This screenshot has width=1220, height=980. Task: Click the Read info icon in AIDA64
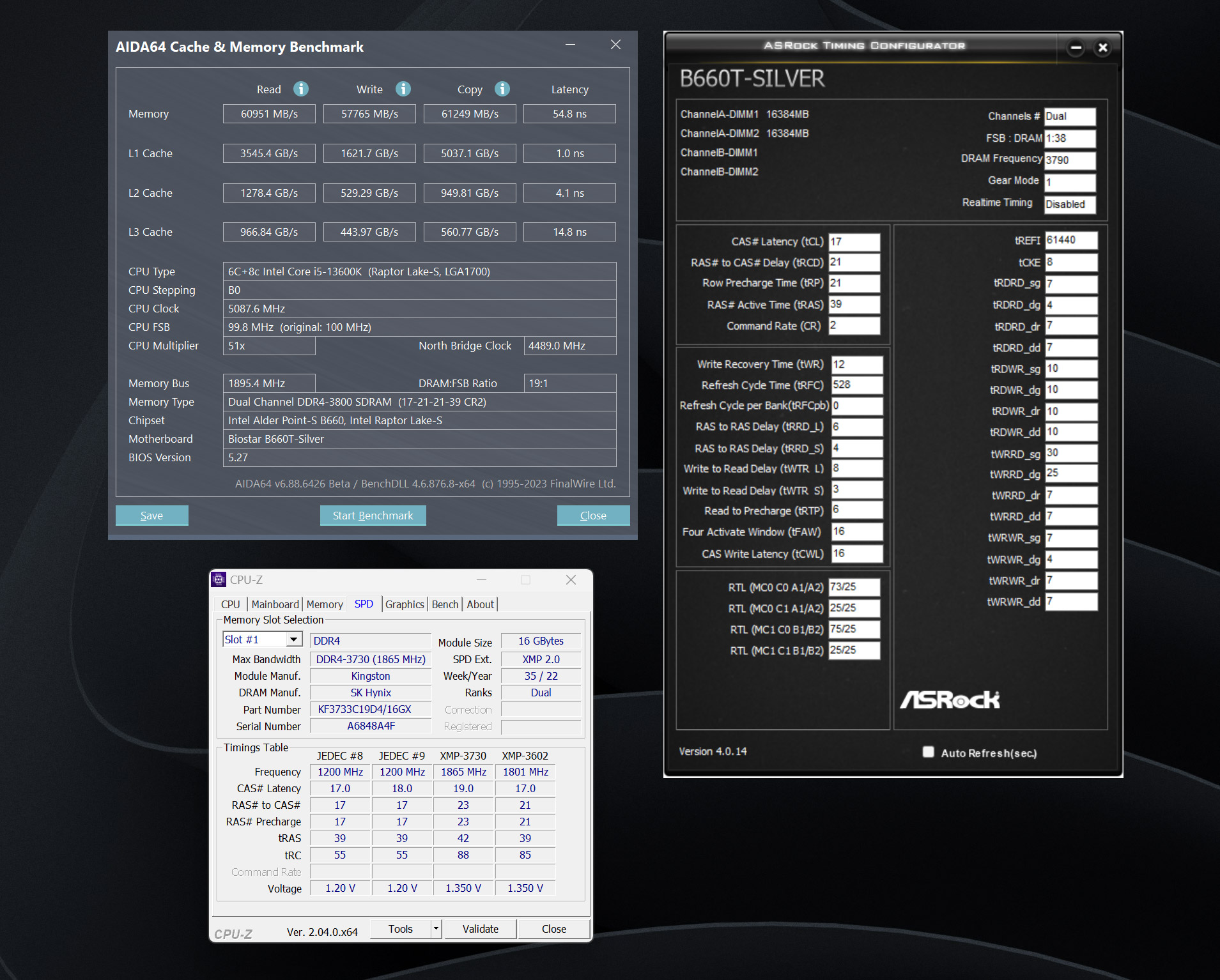[301, 89]
